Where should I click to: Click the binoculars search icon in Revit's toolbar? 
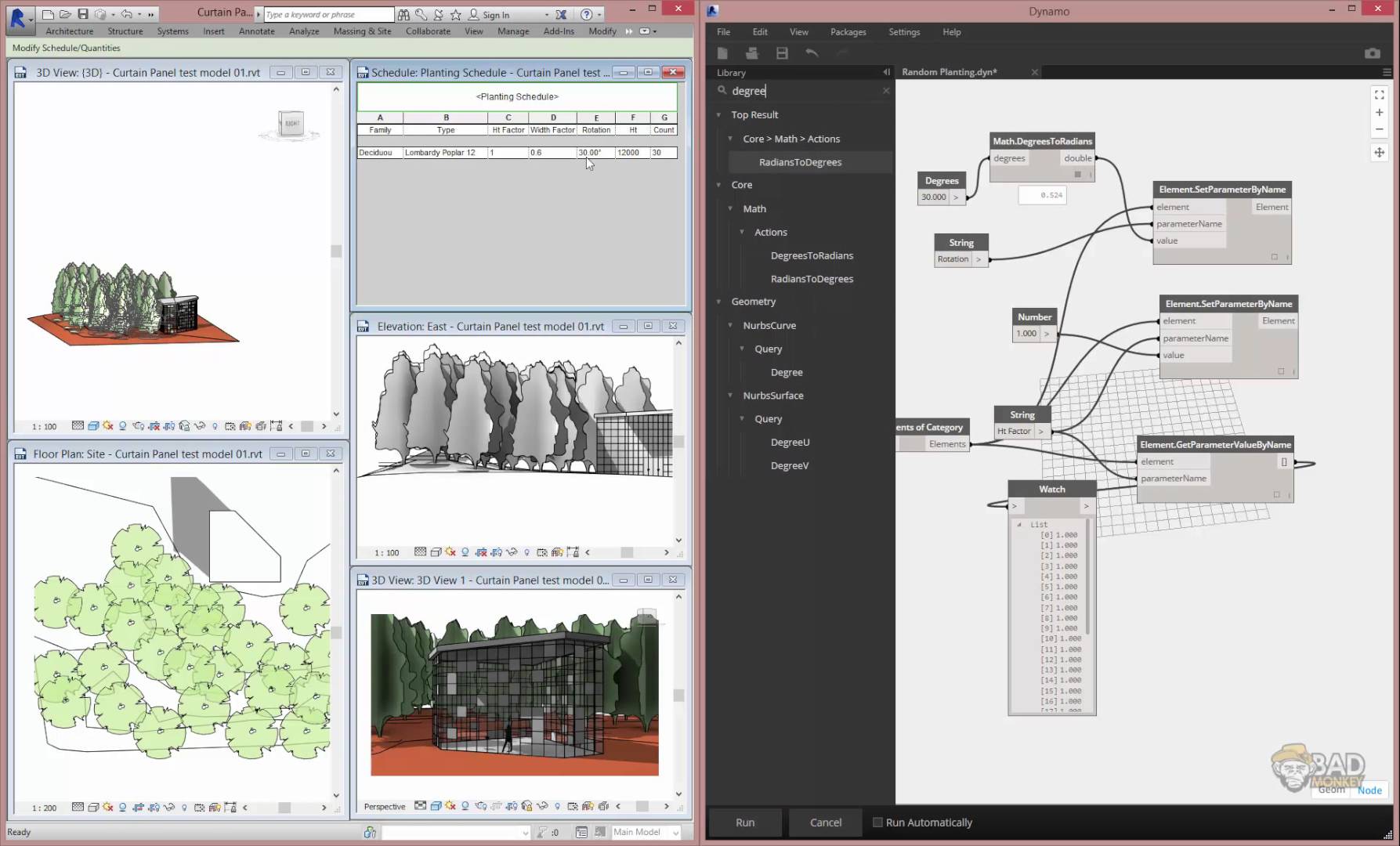(x=403, y=14)
